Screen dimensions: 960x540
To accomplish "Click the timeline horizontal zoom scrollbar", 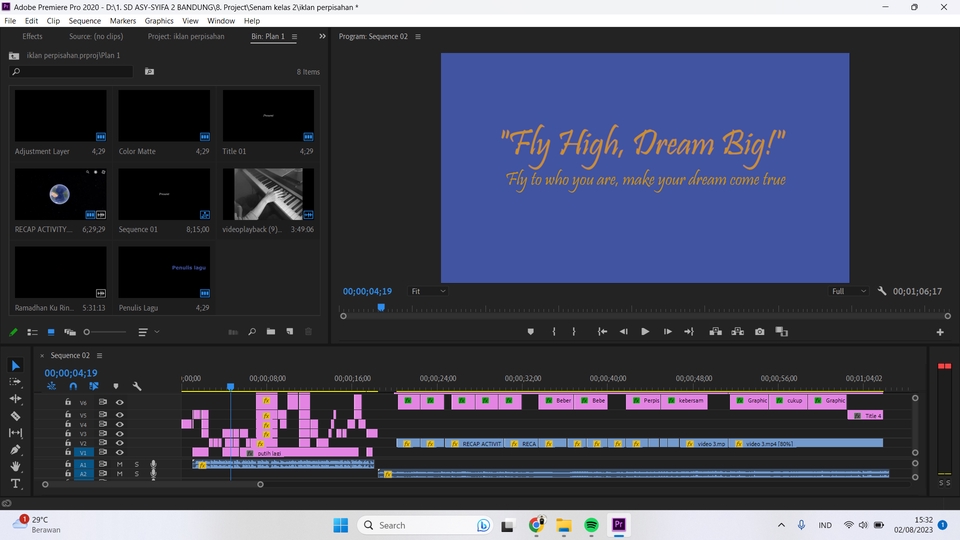I will pyautogui.click(x=152, y=484).
